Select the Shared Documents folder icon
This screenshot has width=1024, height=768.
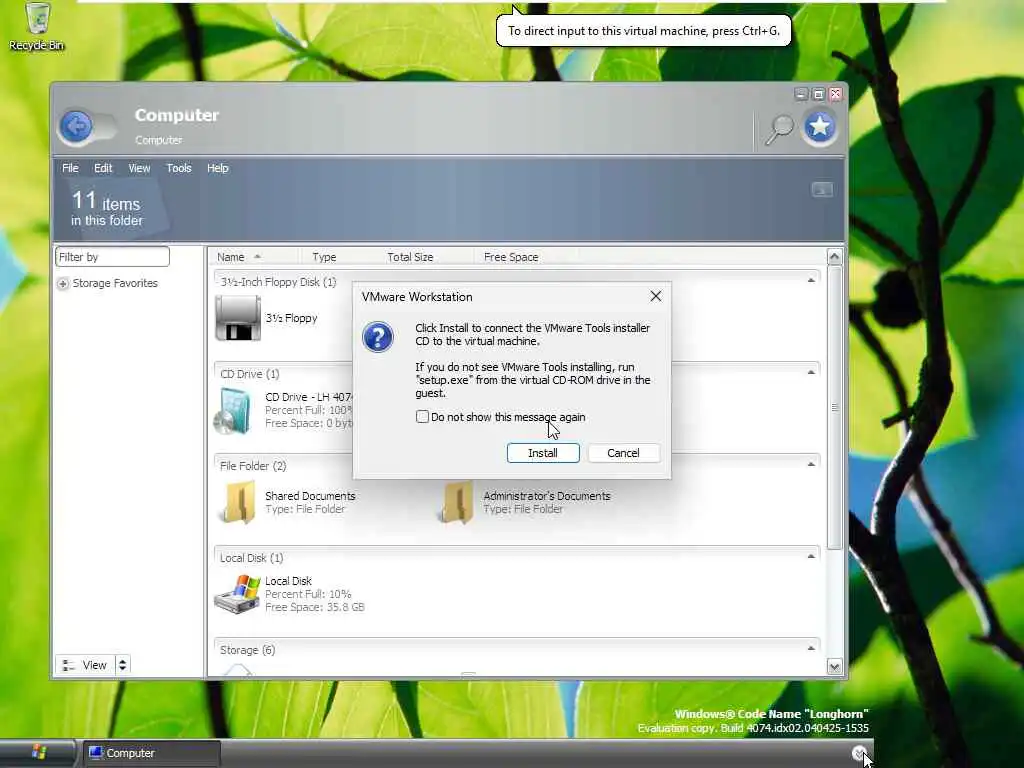coord(238,502)
